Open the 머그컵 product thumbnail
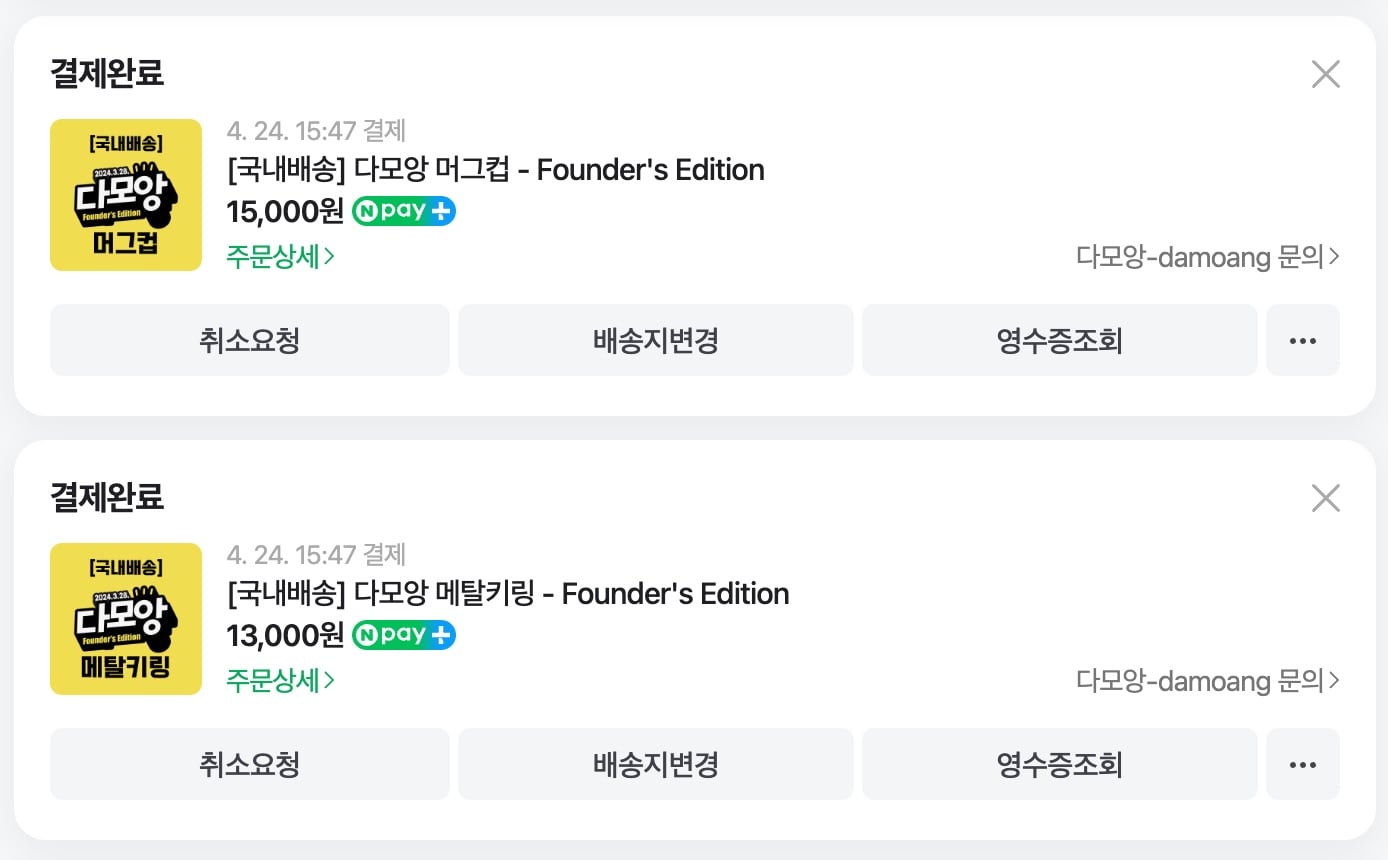 [x=126, y=195]
